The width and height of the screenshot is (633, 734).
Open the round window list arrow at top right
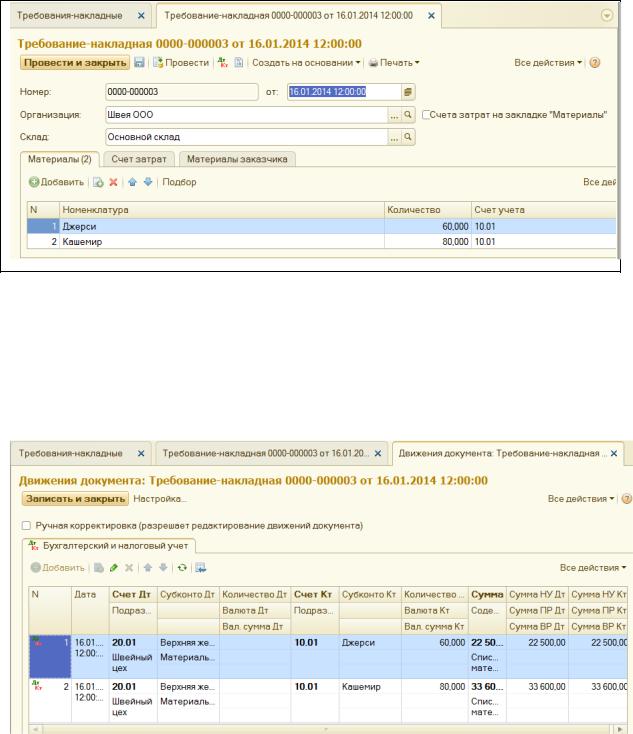[x=606, y=16]
